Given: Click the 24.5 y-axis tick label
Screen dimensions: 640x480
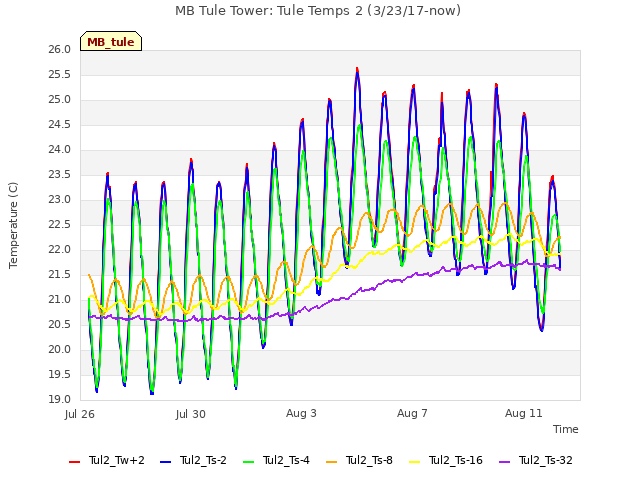Looking at the screenshot, I should [60, 125].
